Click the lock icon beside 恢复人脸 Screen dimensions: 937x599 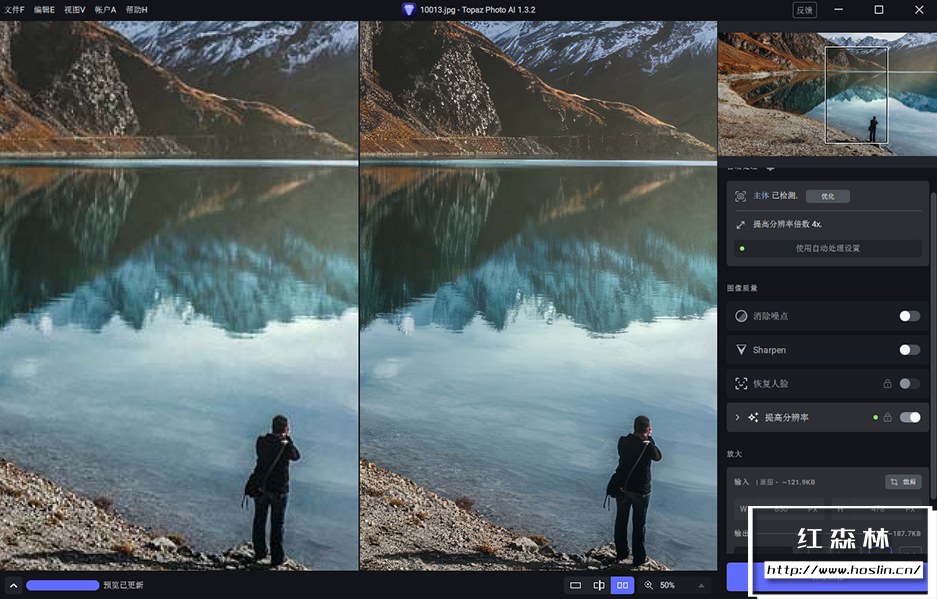click(887, 384)
